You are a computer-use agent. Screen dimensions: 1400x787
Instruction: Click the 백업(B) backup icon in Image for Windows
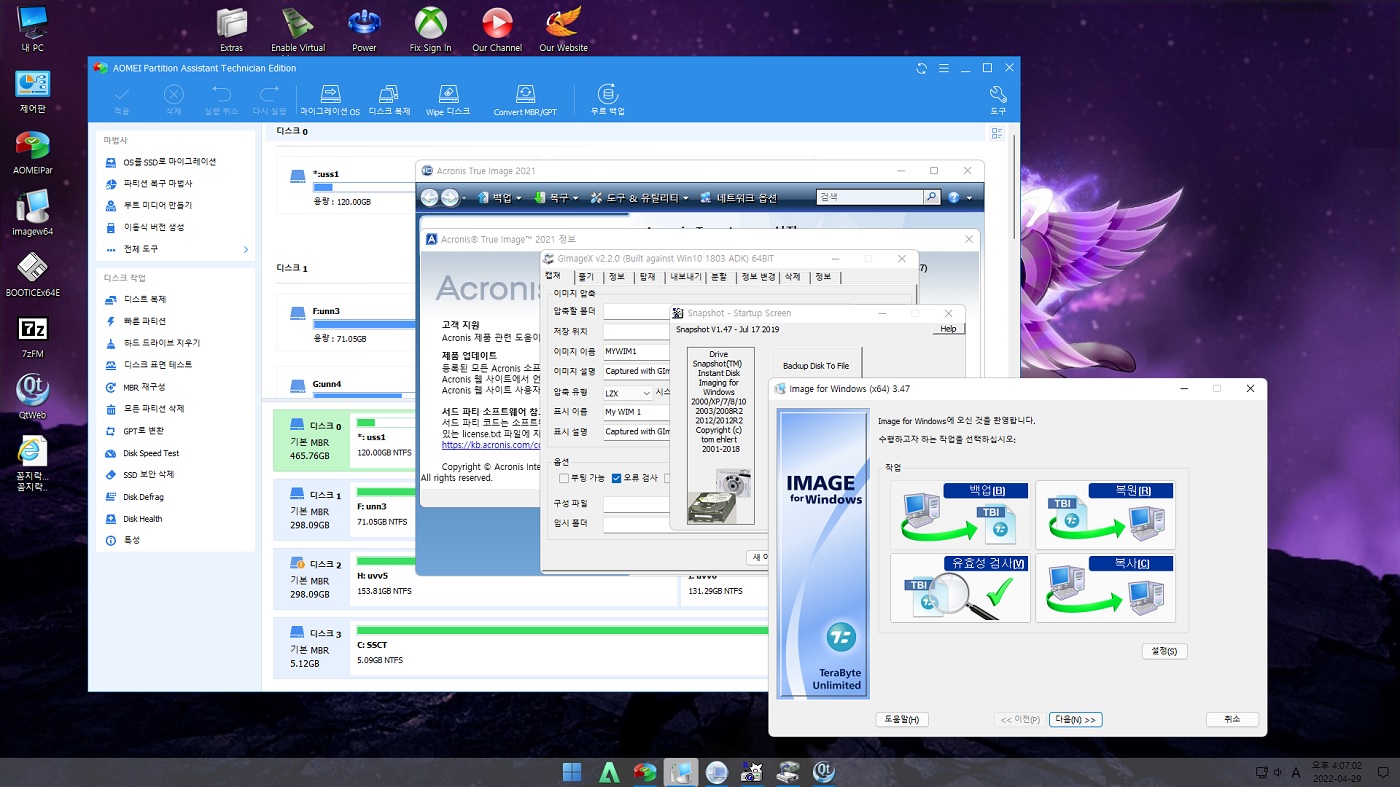[x=960, y=514]
